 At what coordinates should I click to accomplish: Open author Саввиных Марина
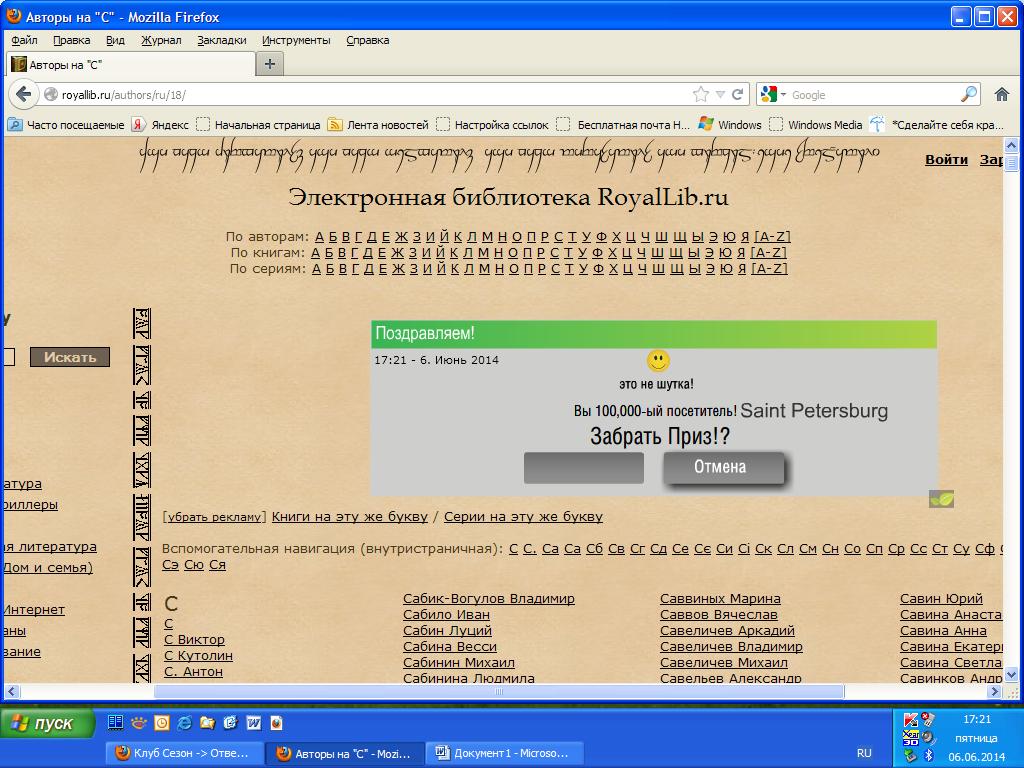click(x=720, y=598)
